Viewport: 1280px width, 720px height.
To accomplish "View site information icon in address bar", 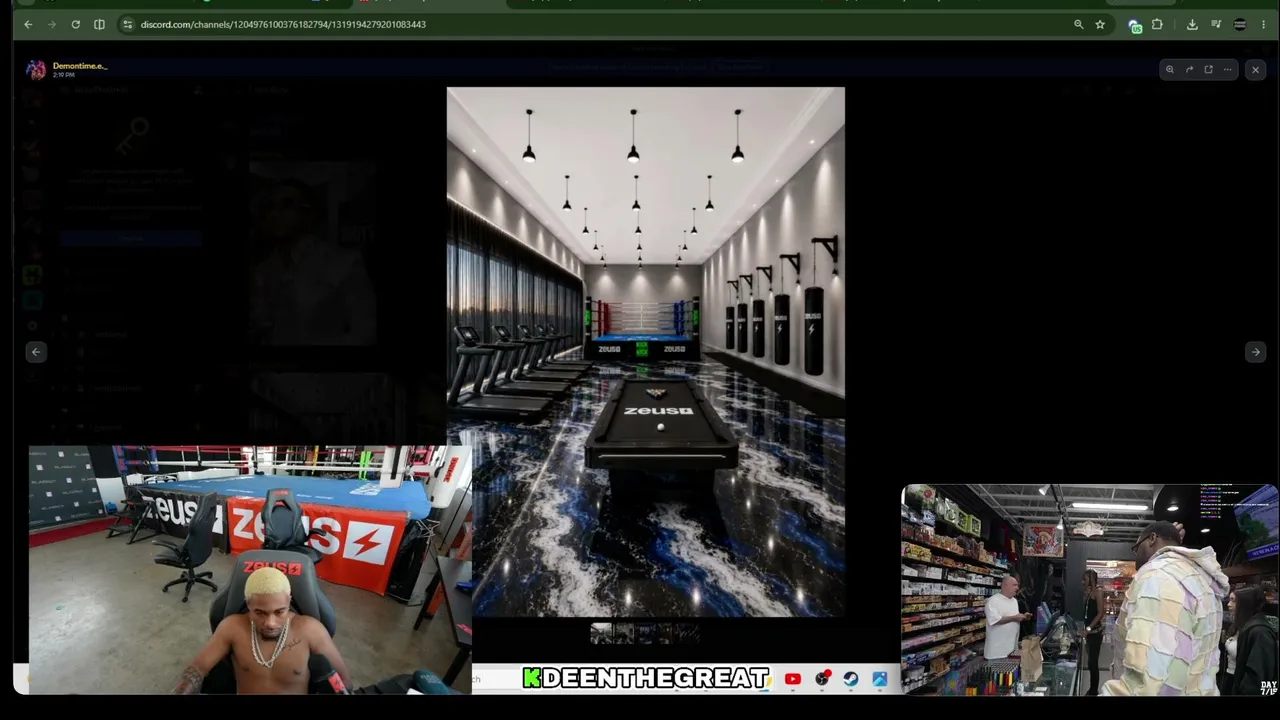I will tap(127, 24).
